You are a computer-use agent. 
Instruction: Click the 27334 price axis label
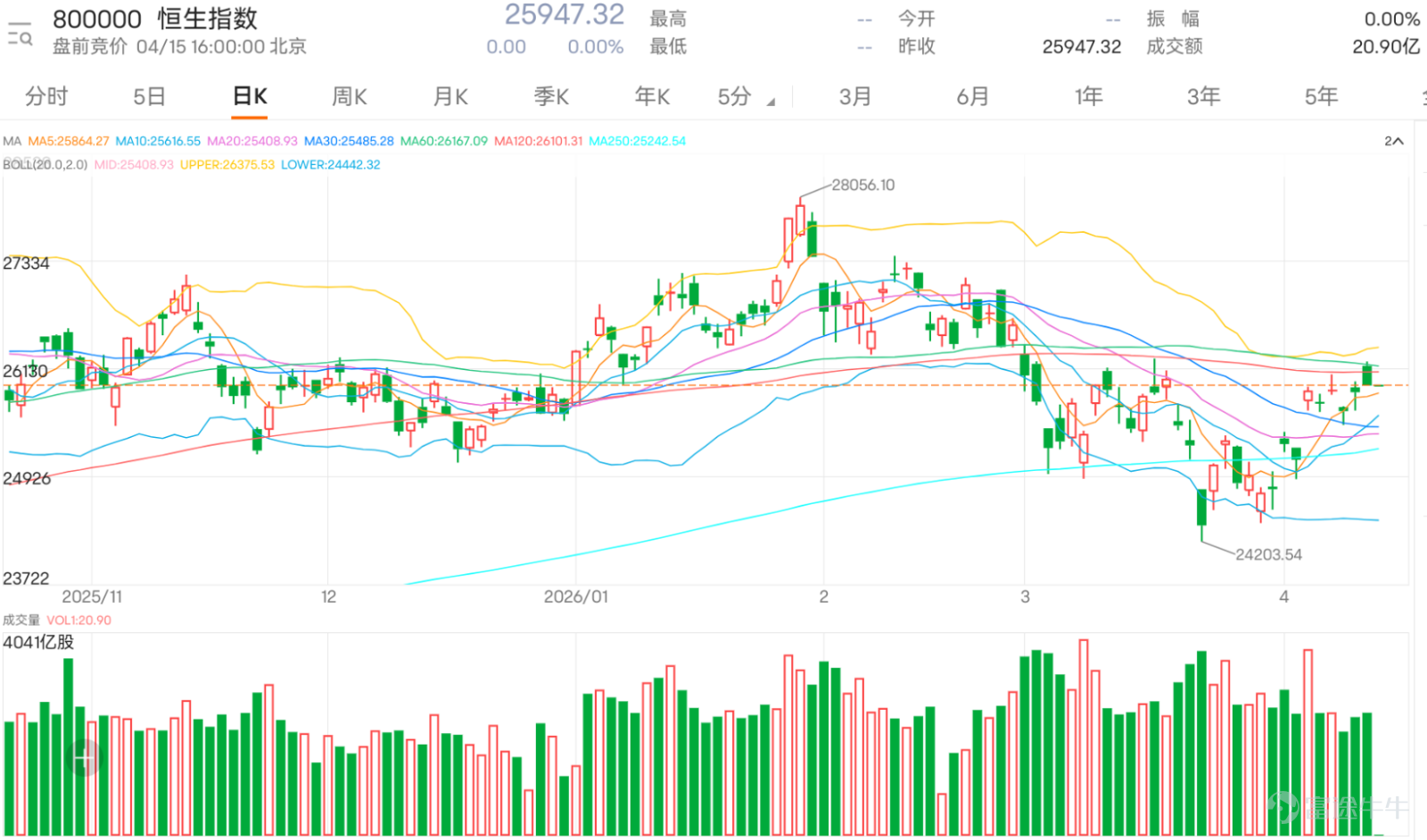pyautogui.click(x=26, y=263)
